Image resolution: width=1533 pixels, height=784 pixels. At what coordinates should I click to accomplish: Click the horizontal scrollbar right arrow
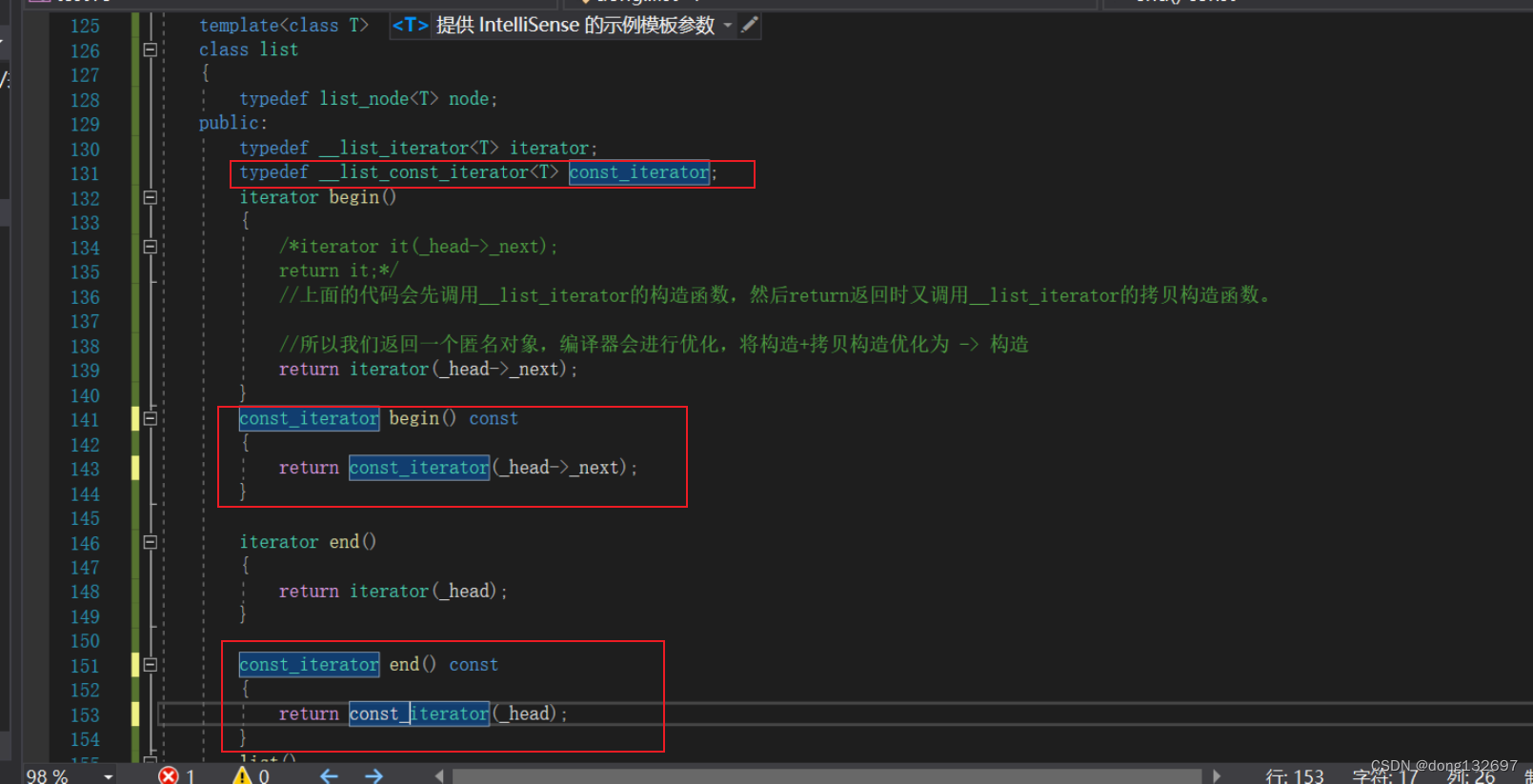[1217, 775]
